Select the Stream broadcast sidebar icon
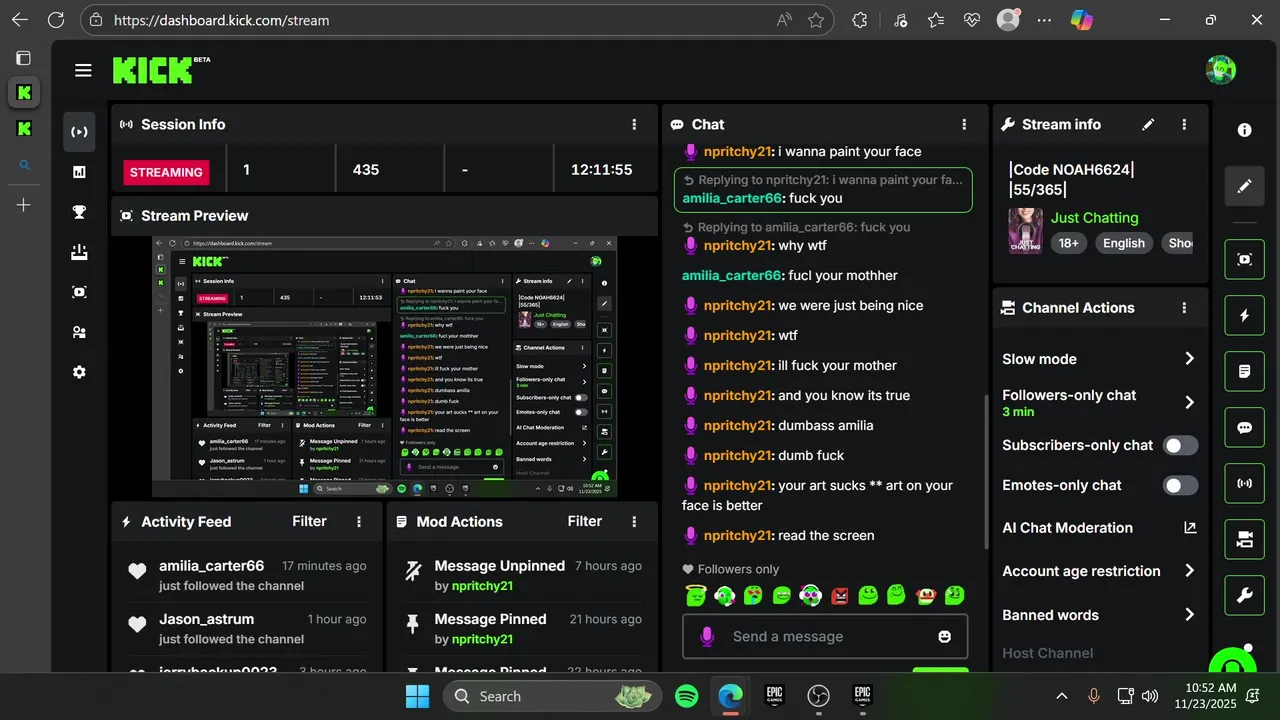This screenshot has width=1280, height=720. pos(79,131)
